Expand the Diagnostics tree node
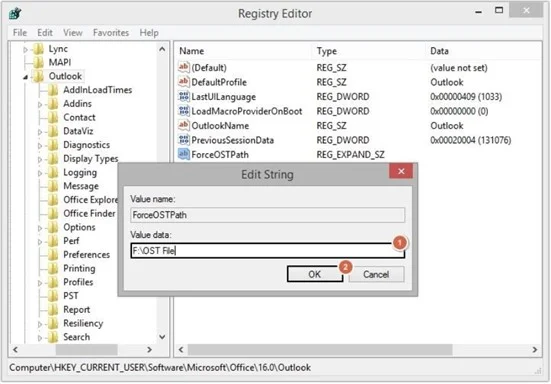 coord(40,145)
